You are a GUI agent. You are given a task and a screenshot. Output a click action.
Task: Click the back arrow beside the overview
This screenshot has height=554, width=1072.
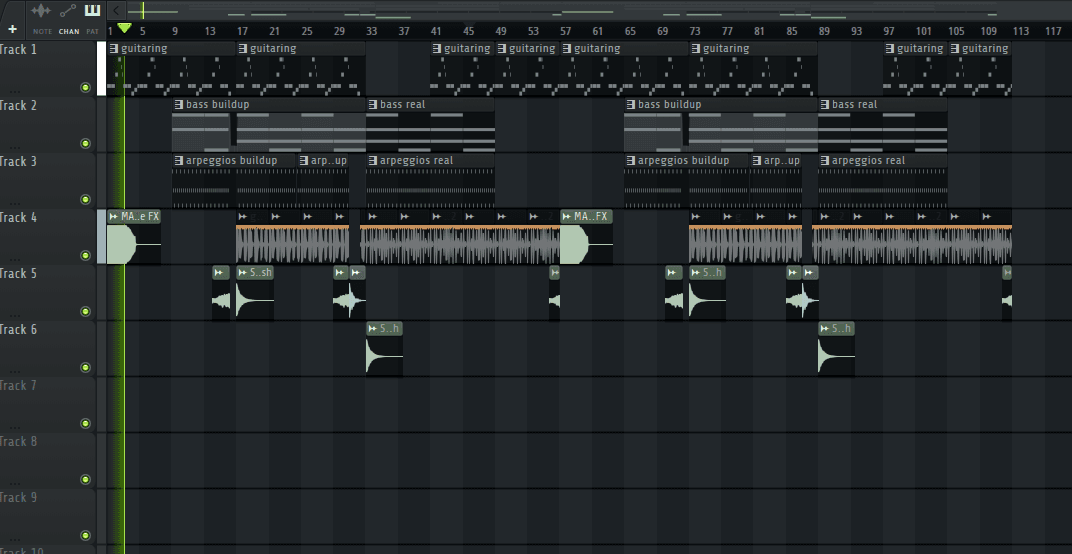116,11
